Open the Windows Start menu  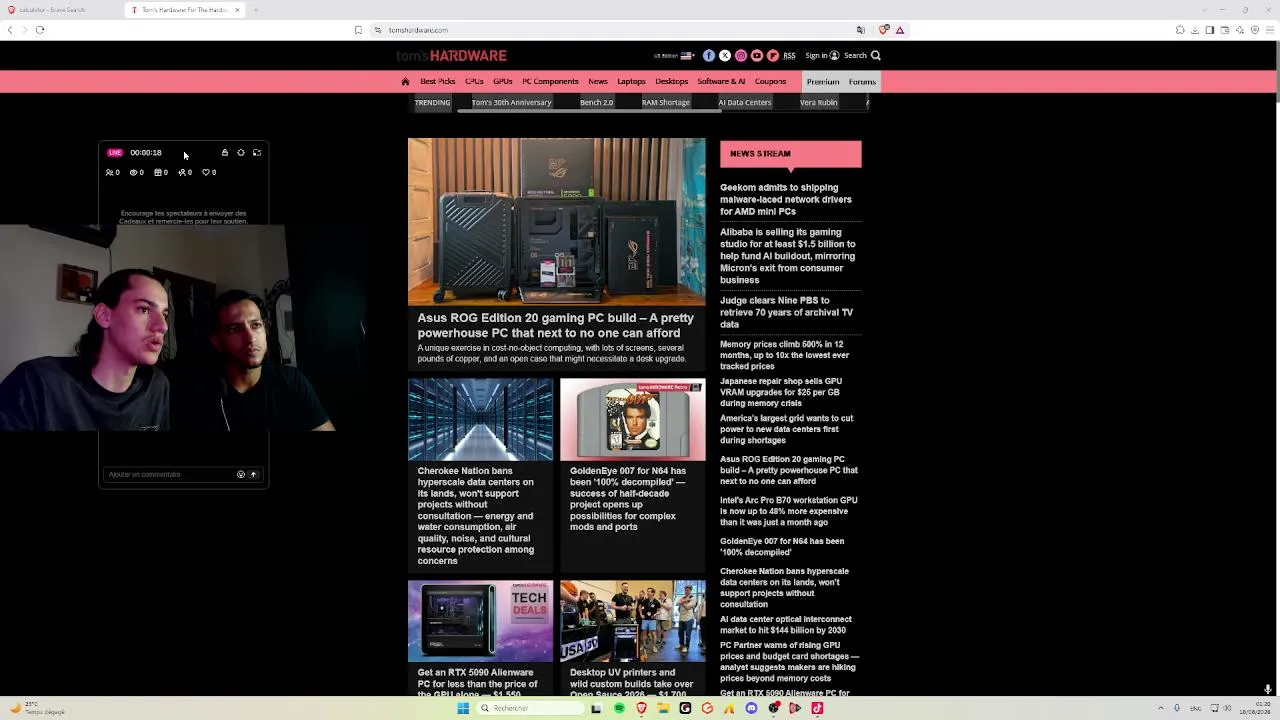pyautogui.click(x=463, y=709)
